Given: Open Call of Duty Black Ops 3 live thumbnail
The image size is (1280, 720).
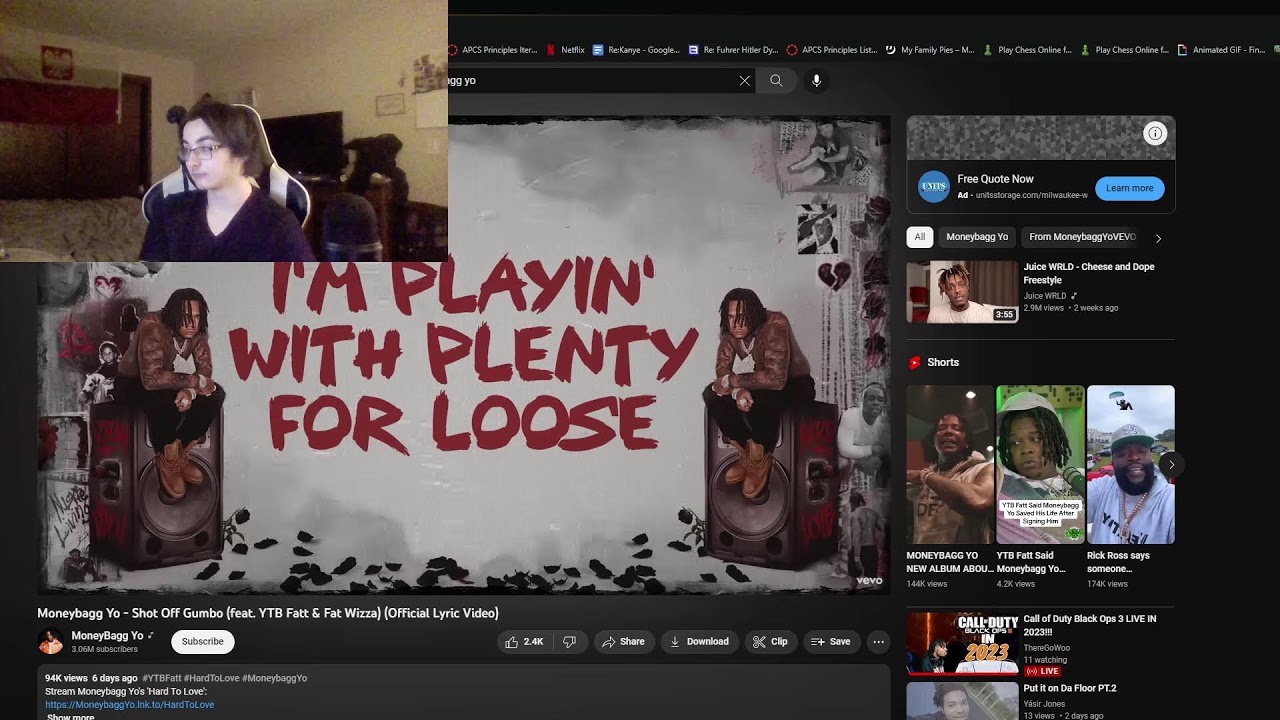Looking at the screenshot, I should pyautogui.click(x=962, y=644).
